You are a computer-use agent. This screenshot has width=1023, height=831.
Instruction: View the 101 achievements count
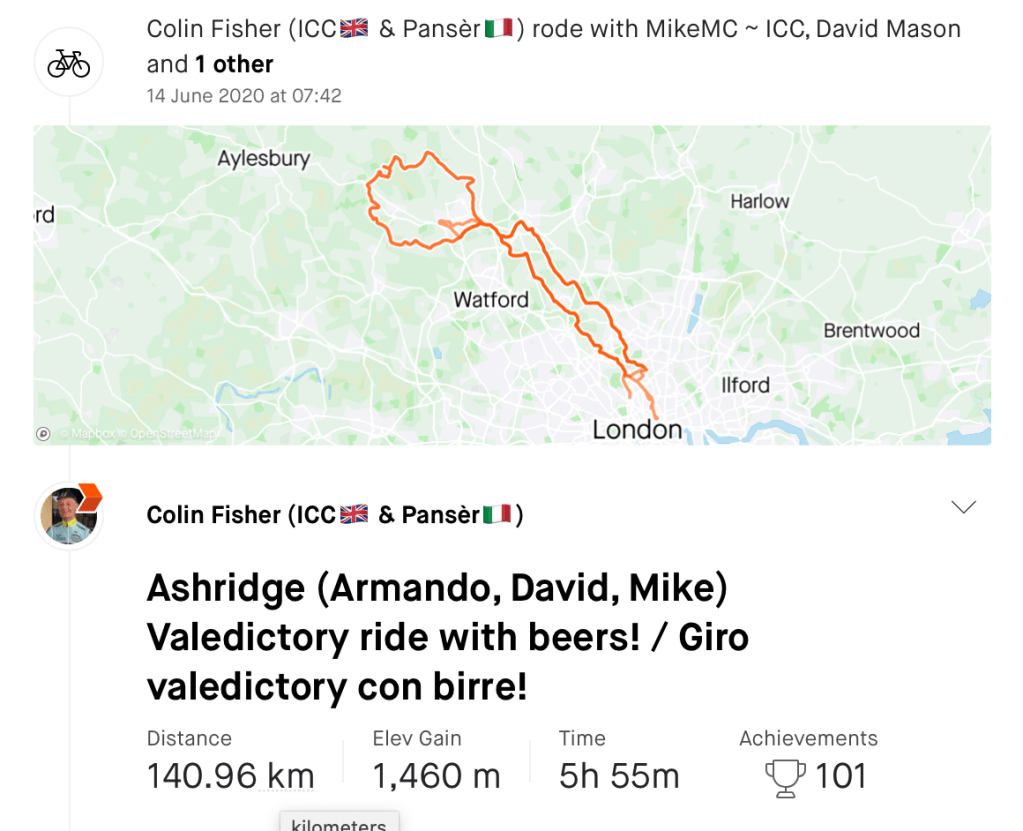tap(840, 776)
